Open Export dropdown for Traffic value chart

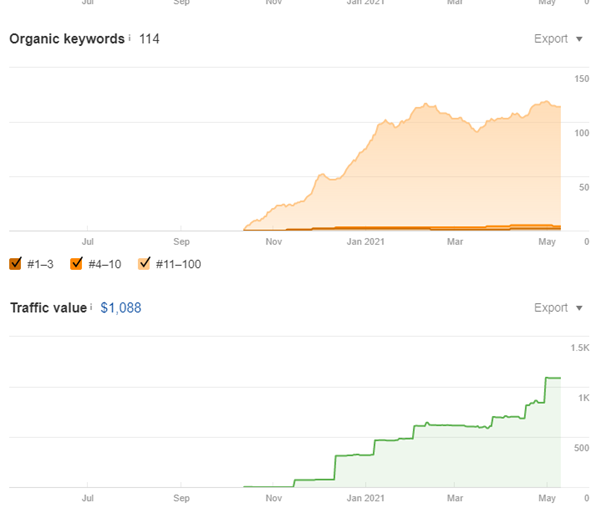click(x=558, y=308)
